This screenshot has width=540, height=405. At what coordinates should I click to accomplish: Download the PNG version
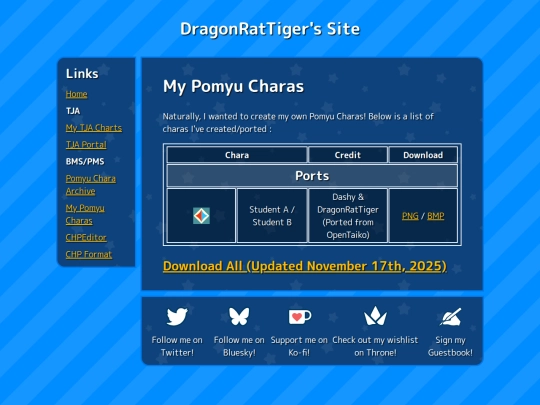coord(410,216)
